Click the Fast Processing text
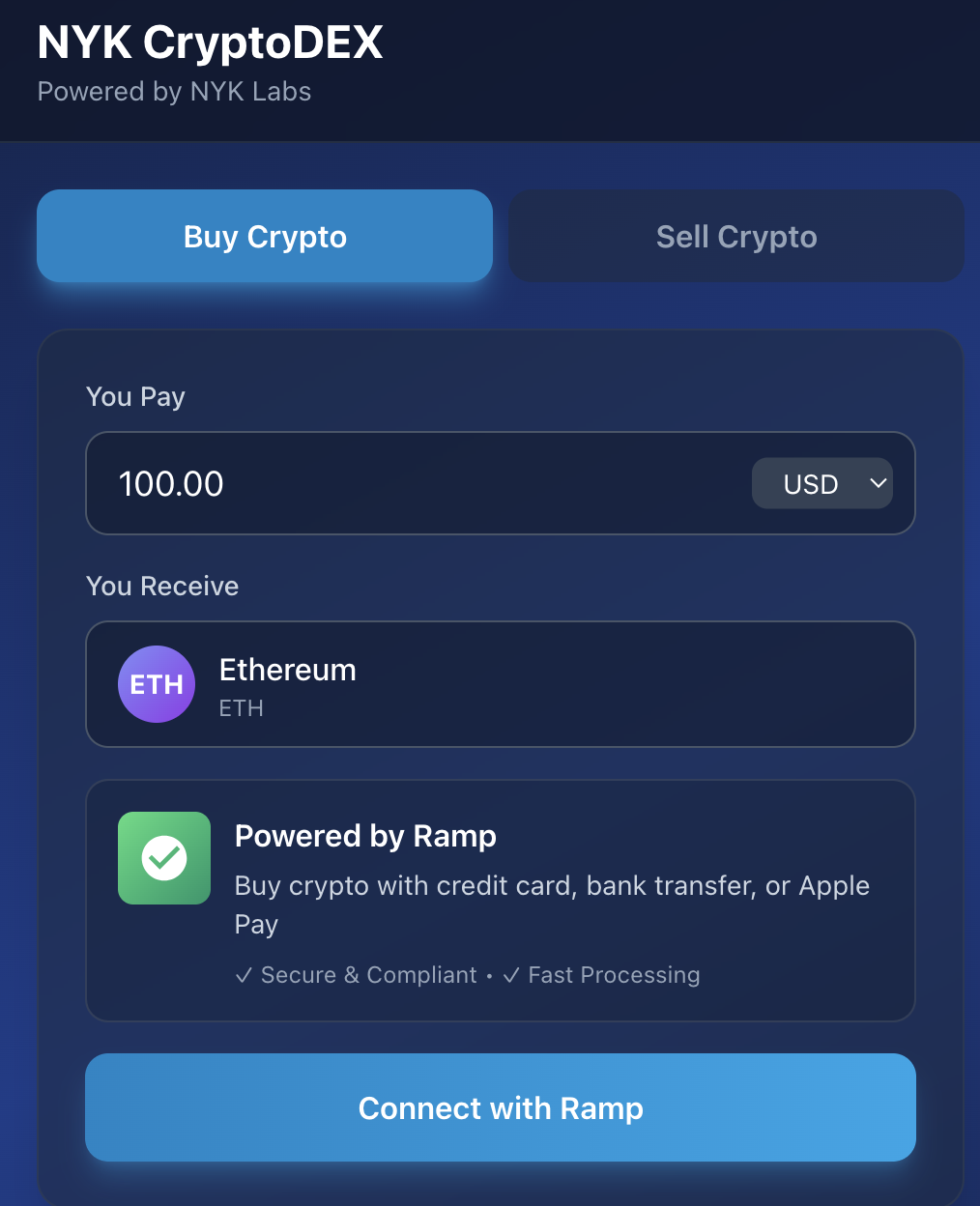Image resolution: width=980 pixels, height=1206 pixels. pos(614,975)
